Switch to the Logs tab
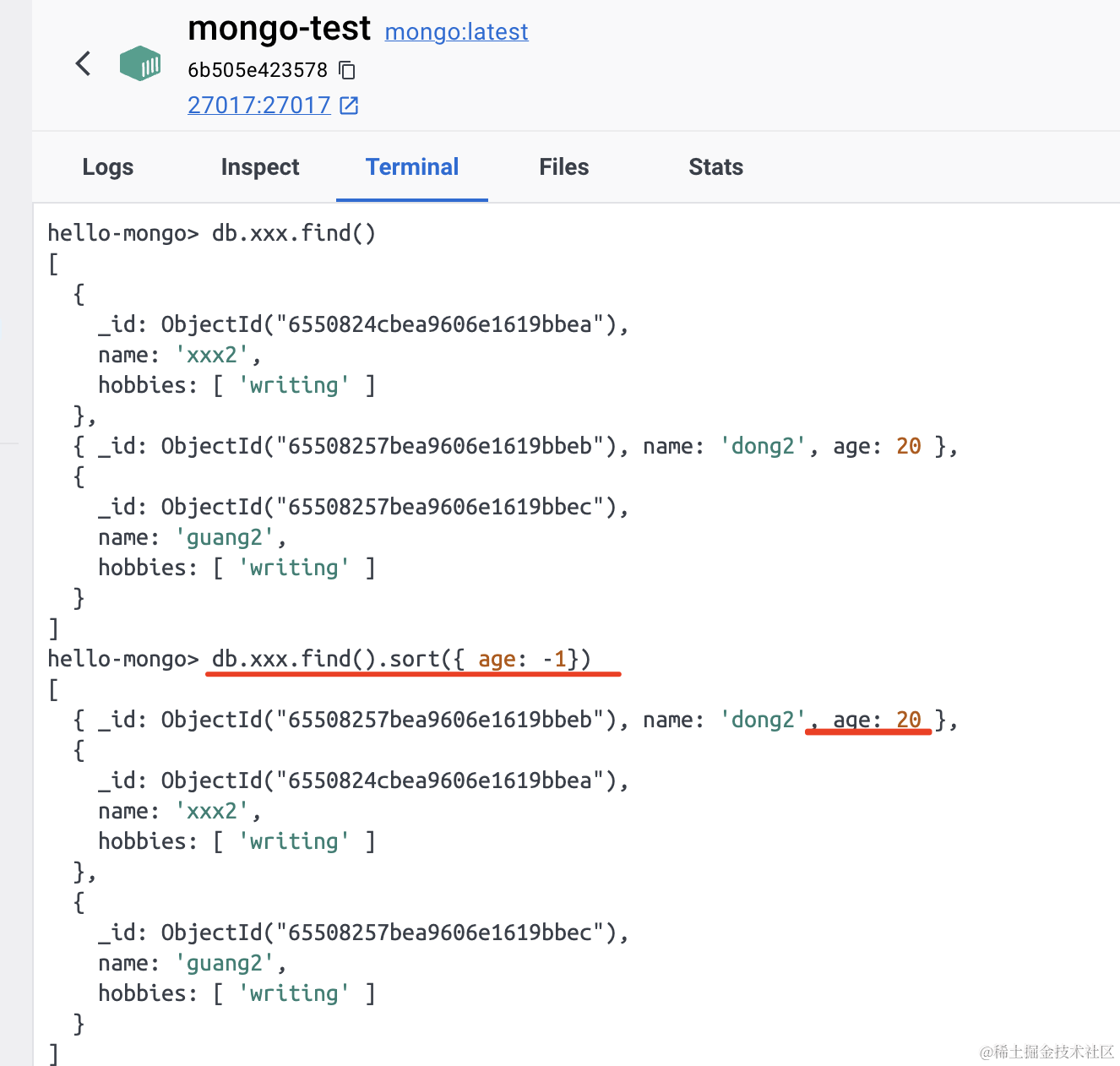This screenshot has width=1120, height=1066. [x=108, y=167]
